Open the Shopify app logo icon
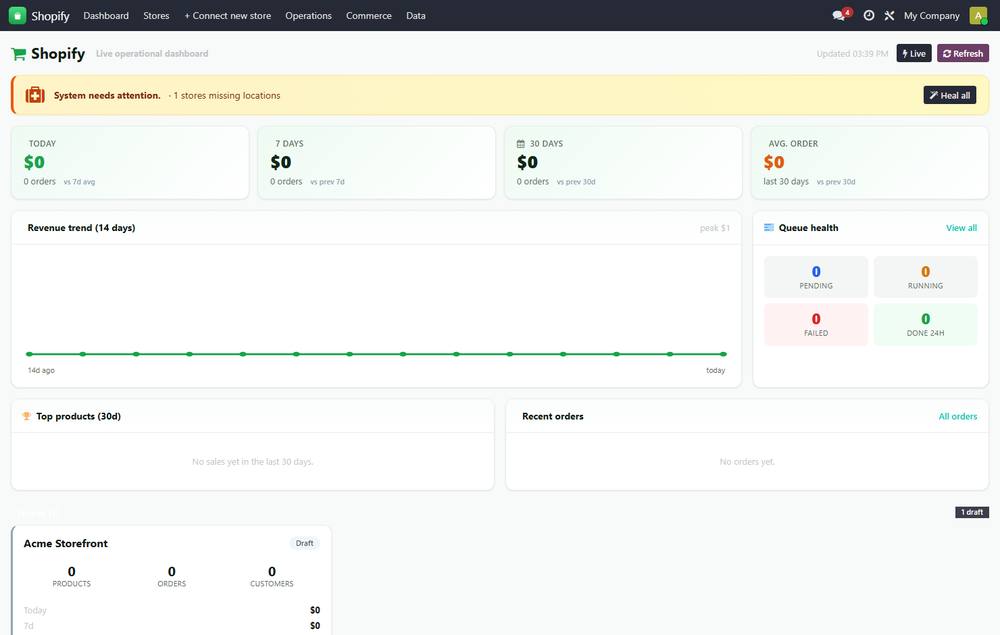1000x635 pixels. point(17,15)
